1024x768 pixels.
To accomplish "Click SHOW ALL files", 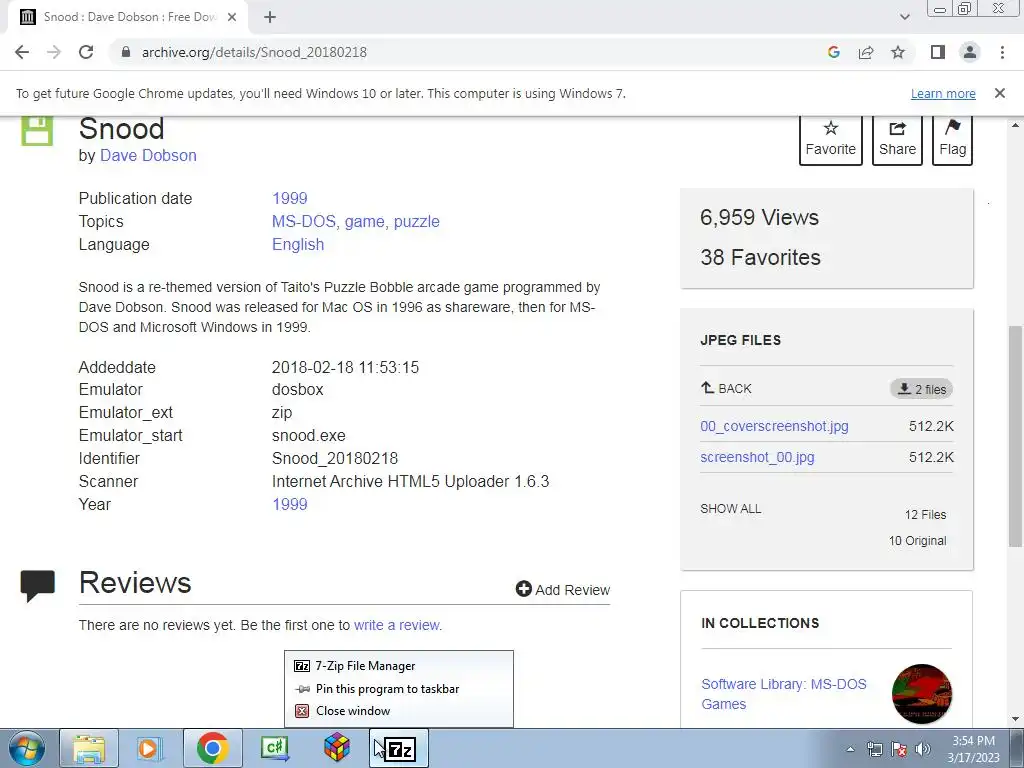I will click(x=731, y=509).
